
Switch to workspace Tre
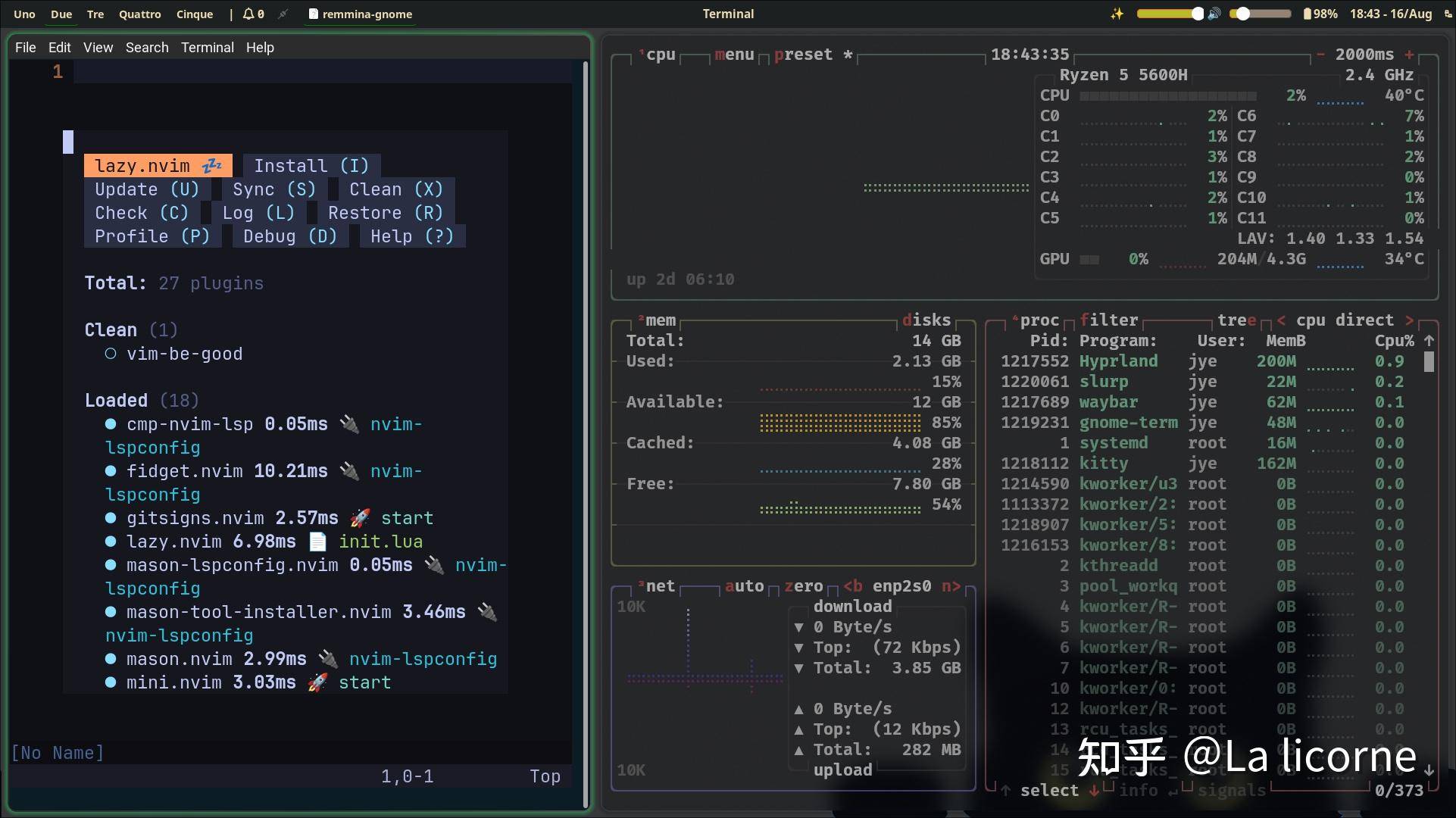(95, 14)
